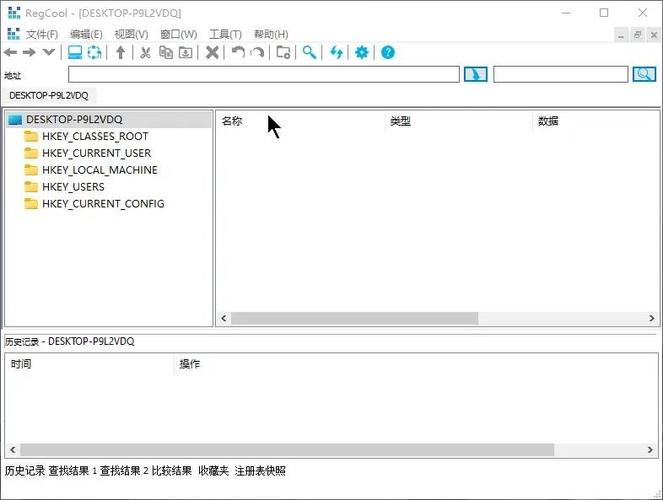The width and height of the screenshot is (663, 500).
Task: Open the 视图(V) menu
Action: tap(132, 34)
